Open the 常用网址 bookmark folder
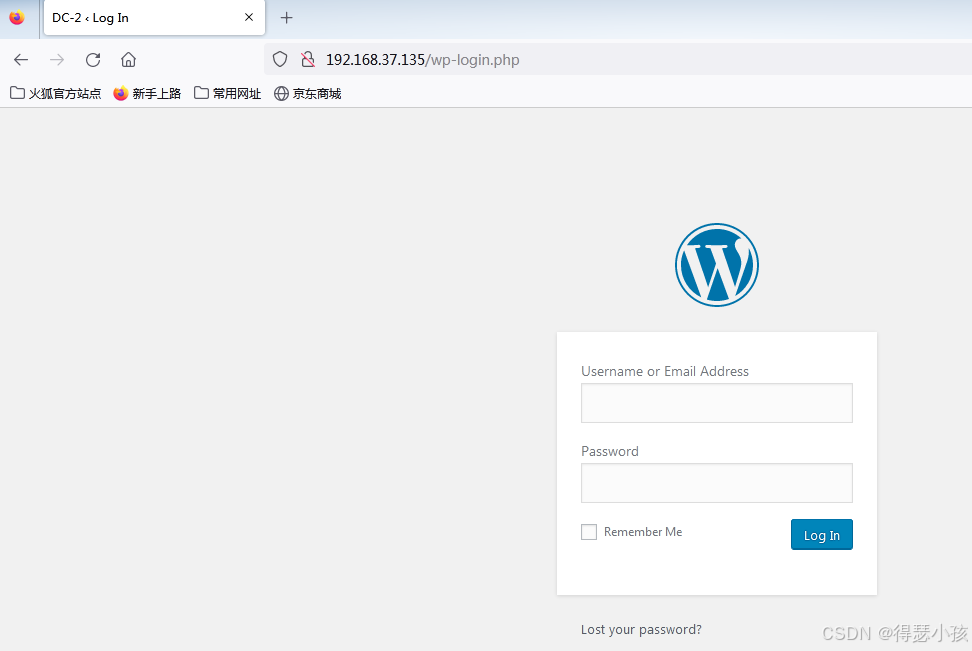 tap(228, 93)
